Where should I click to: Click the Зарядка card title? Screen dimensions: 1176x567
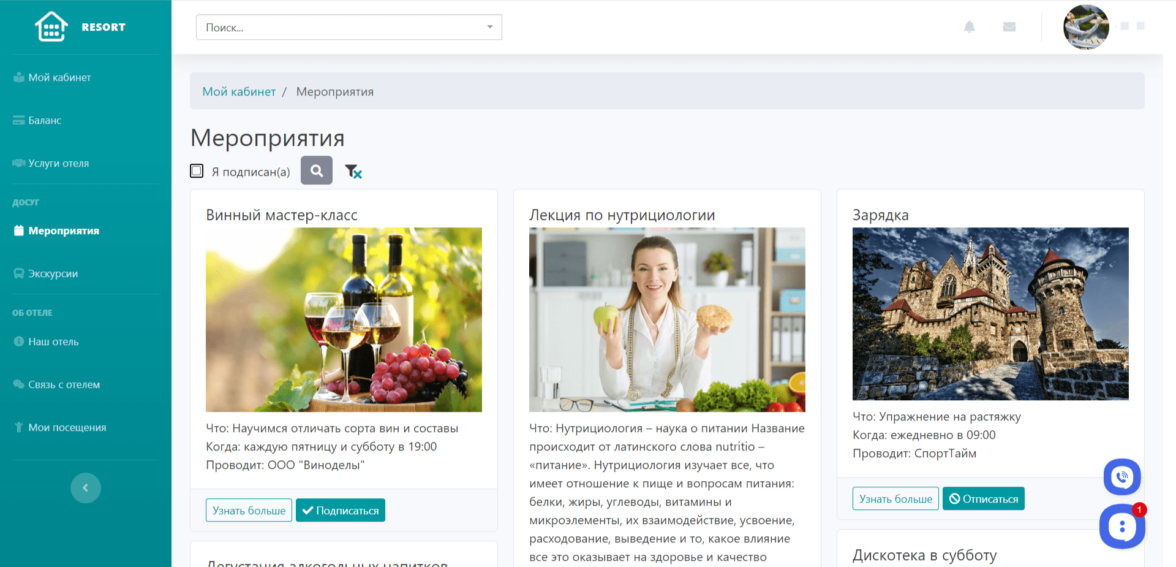pyautogui.click(x=880, y=215)
